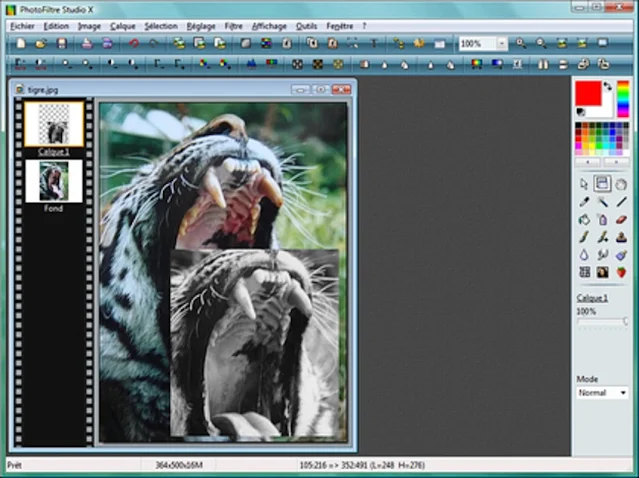Swap foreground and background colors
This screenshot has width=639, height=478.
coord(608,86)
